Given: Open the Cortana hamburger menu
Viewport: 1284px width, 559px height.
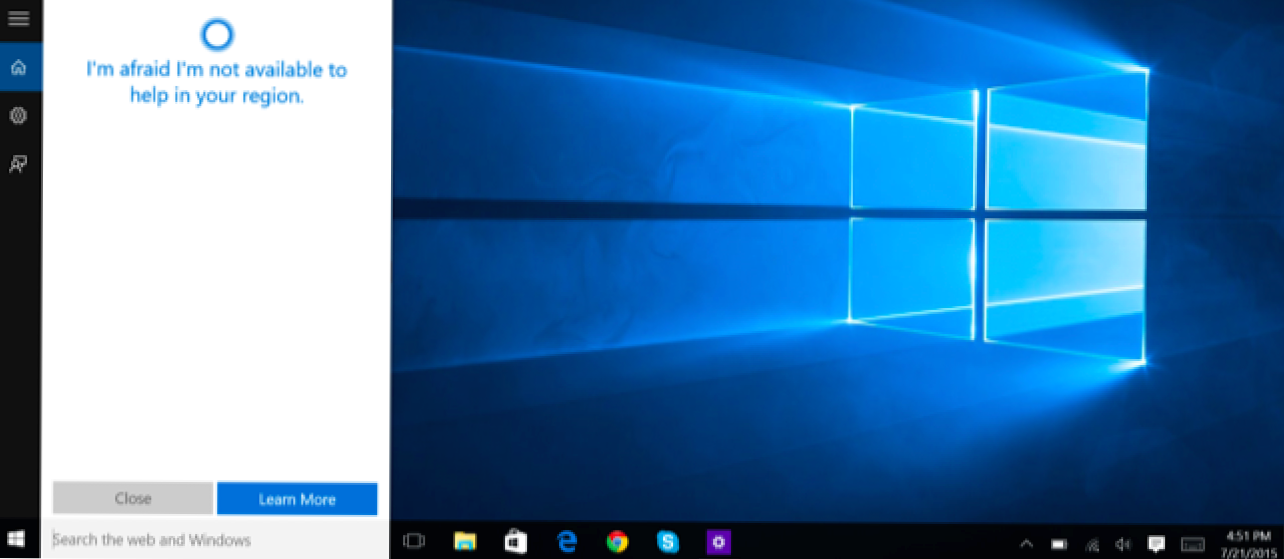Looking at the screenshot, I should (x=18, y=19).
